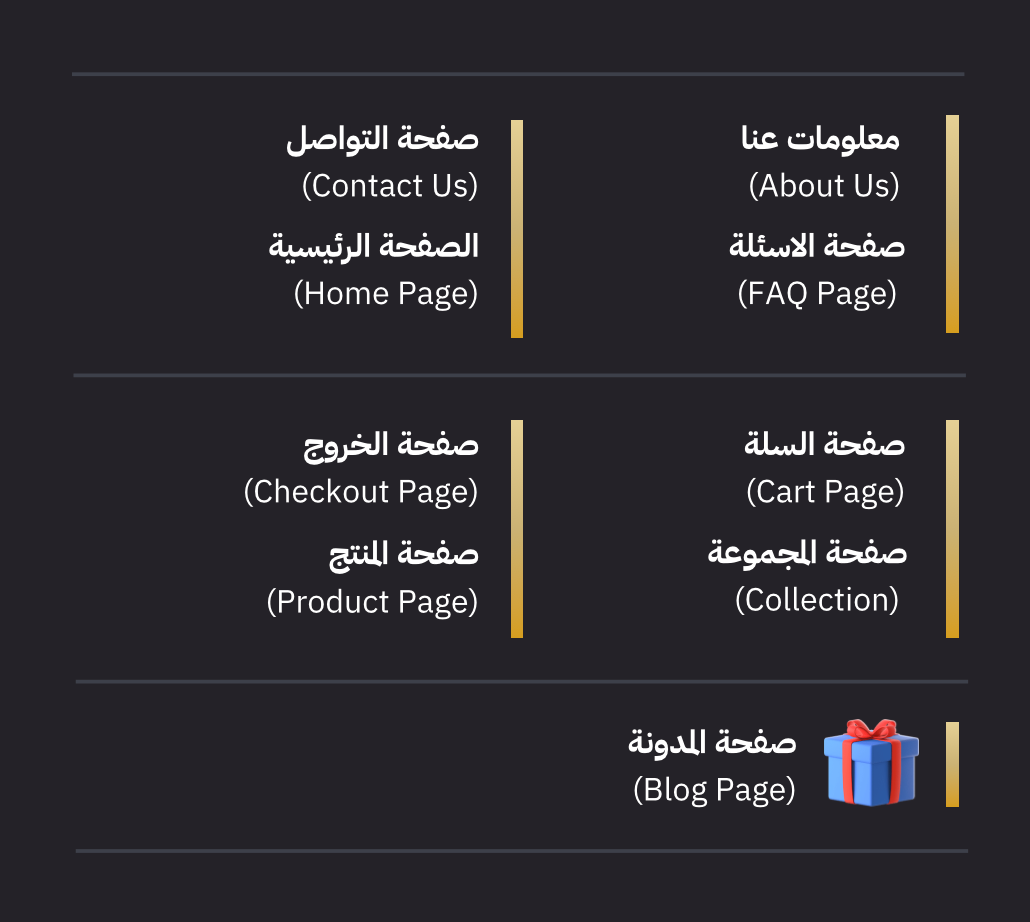
Task: Go to the Home Page link
Action: pyautogui.click(x=386, y=294)
